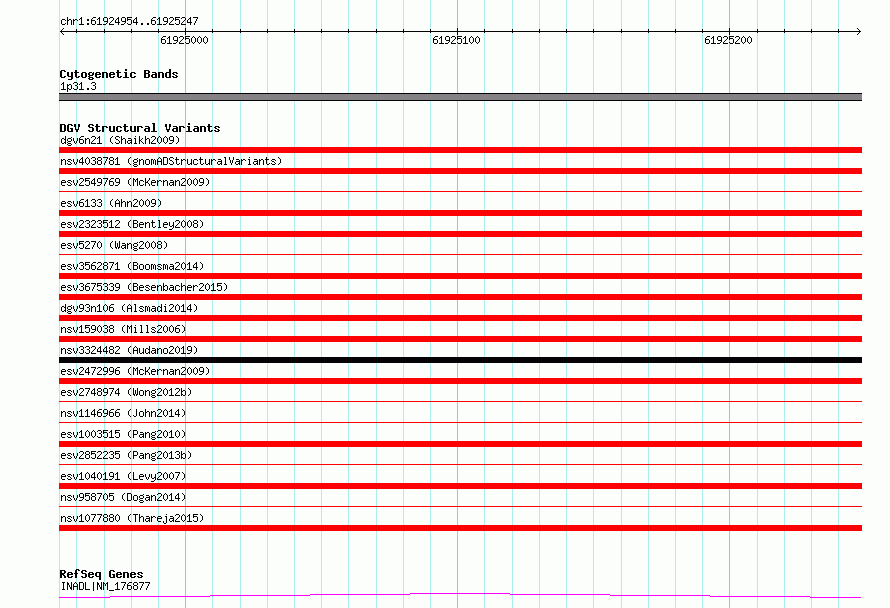Viewport: 890px width, 608px height.
Task: Open variant esv3675339 (Besenbacher2015)
Action: tap(144, 287)
